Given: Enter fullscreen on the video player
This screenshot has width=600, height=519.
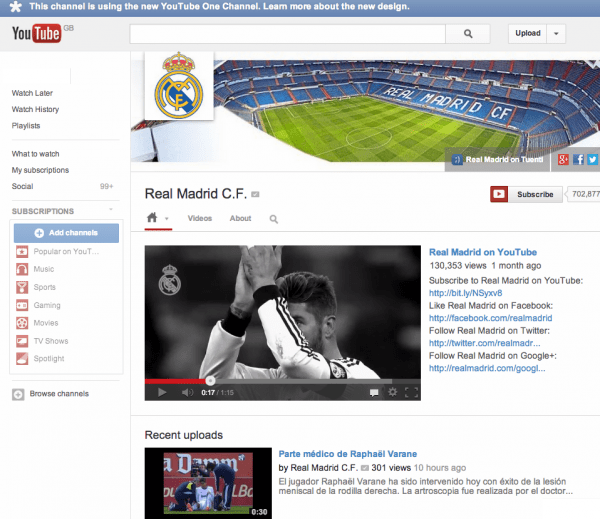Looking at the screenshot, I should [x=411, y=392].
